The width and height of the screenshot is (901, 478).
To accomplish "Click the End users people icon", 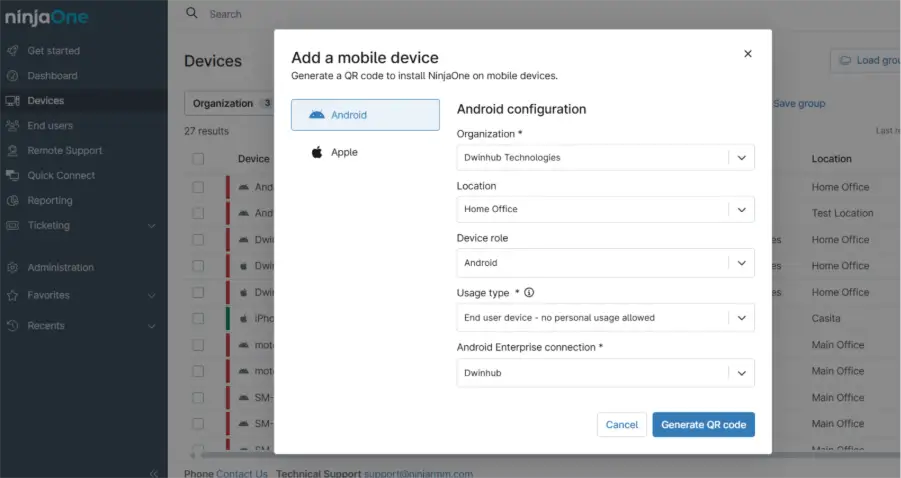I will [13, 126].
